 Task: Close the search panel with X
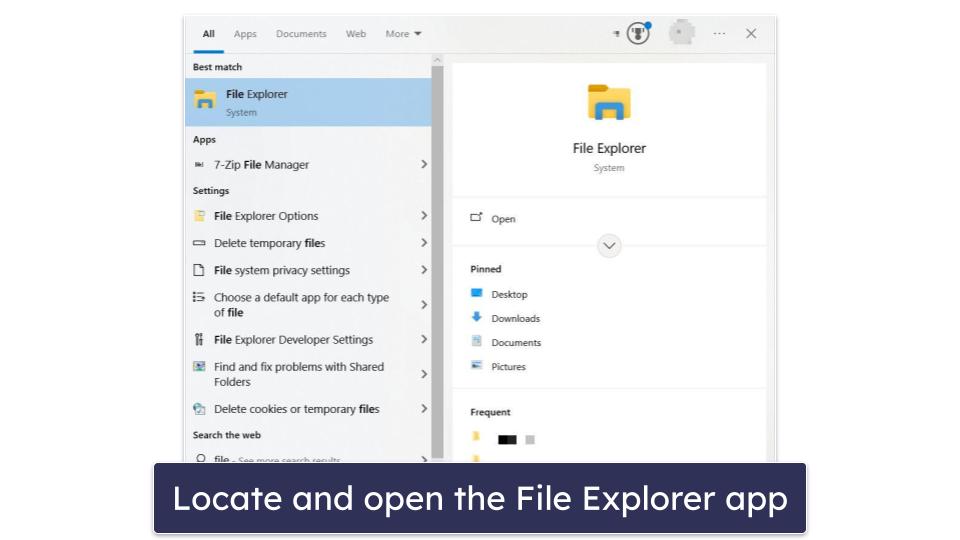pyautogui.click(x=751, y=34)
